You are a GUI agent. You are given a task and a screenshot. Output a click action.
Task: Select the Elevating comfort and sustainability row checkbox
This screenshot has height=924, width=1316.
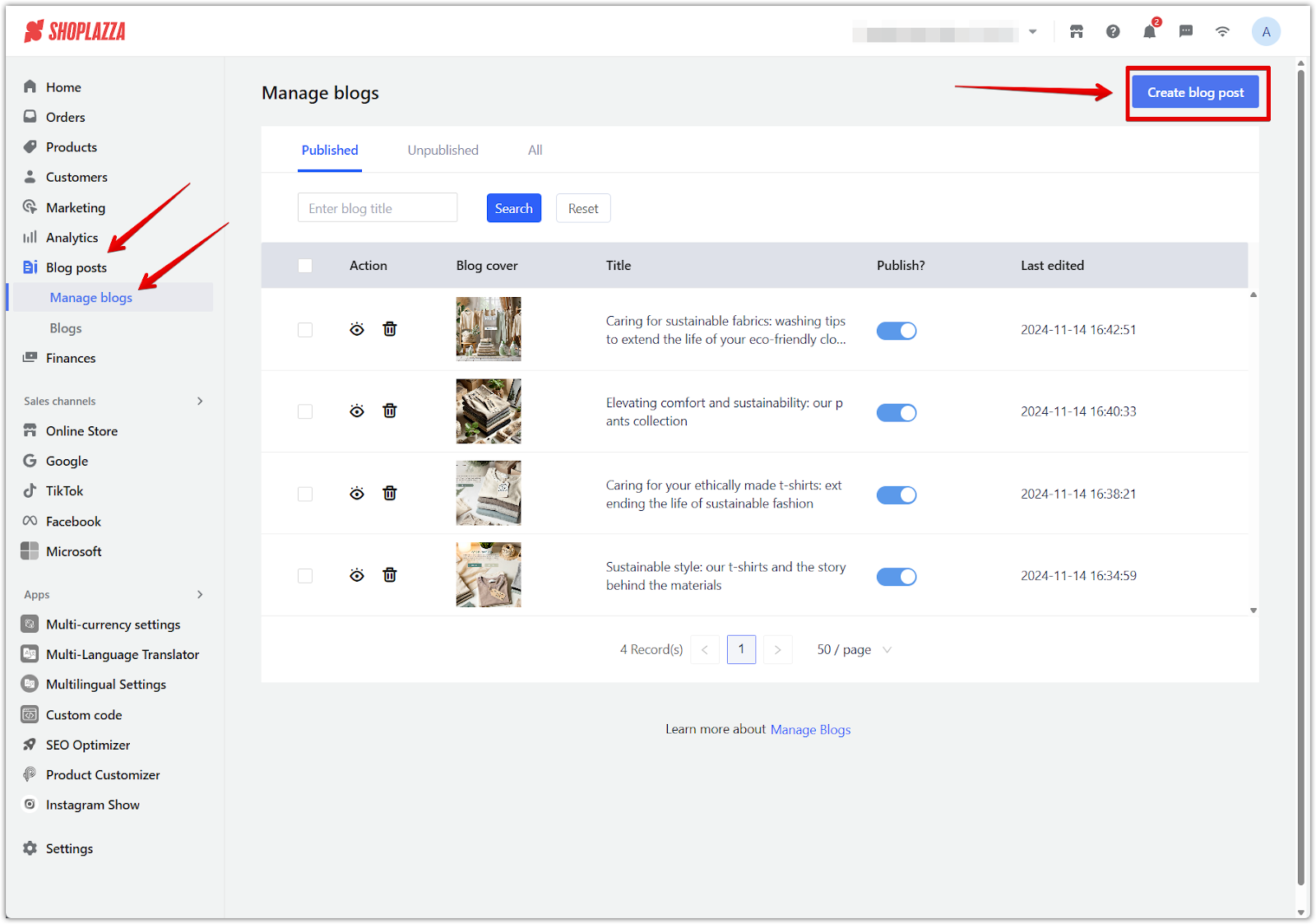pyautogui.click(x=305, y=411)
